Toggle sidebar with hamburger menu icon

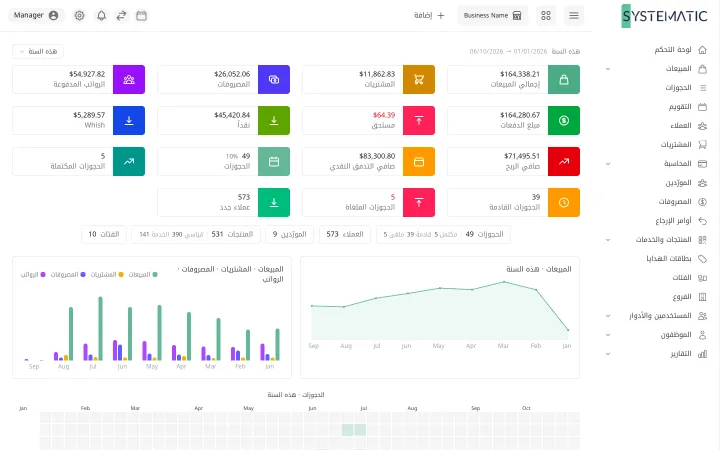(574, 16)
